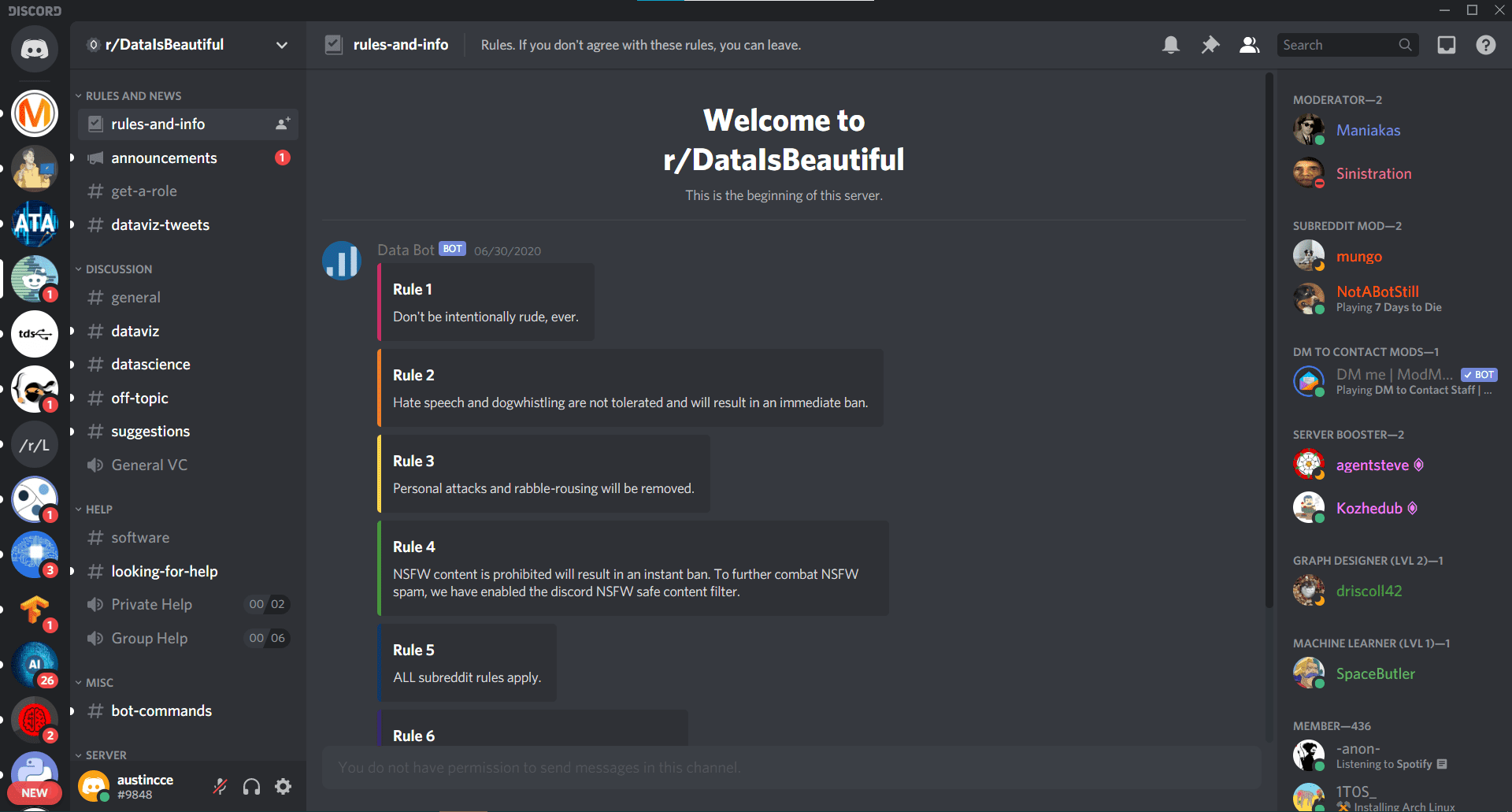View agentsteve's profile

1394,465
